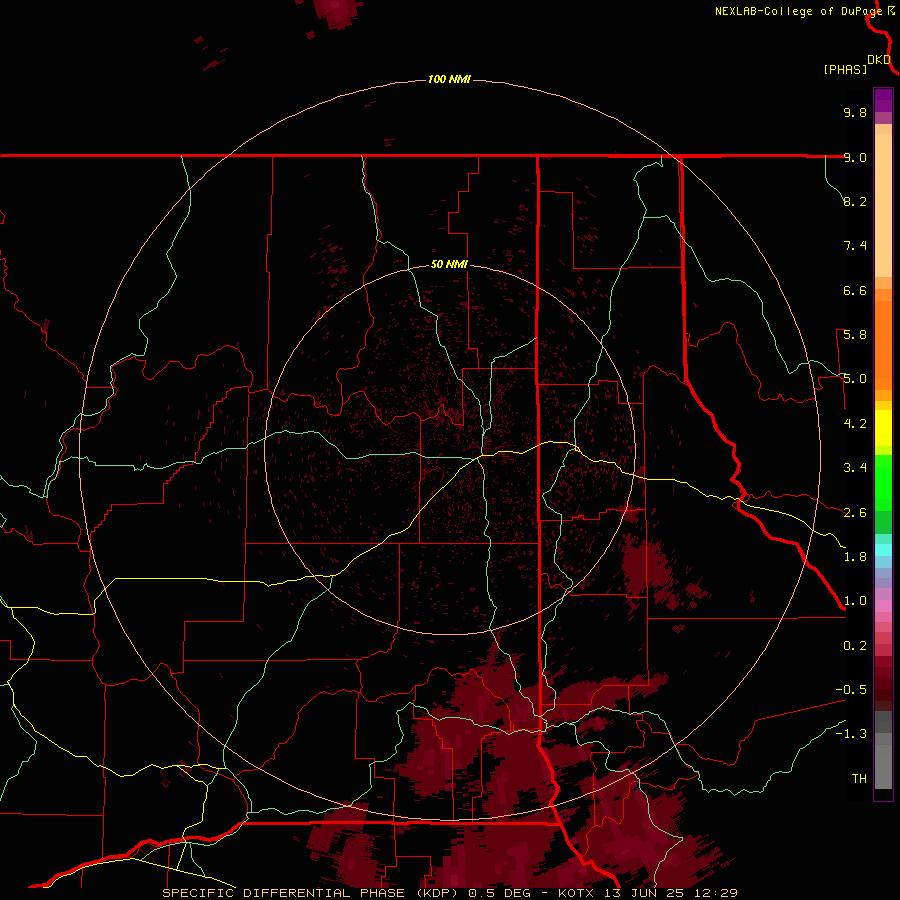Screen dimensions: 900x900
Task: Click the 9.8 scale value
Action: point(855,112)
